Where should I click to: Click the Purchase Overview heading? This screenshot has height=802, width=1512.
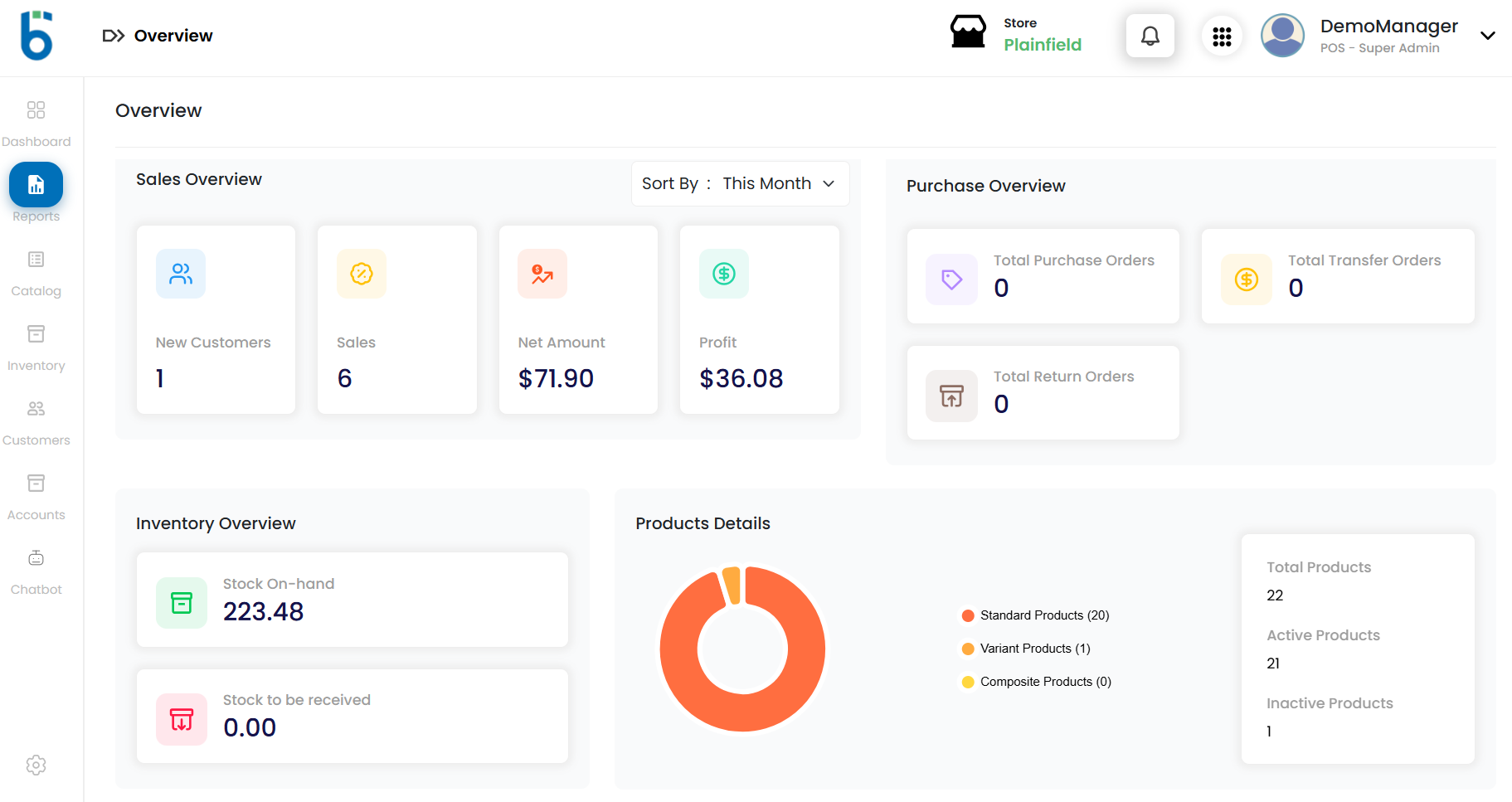click(985, 186)
